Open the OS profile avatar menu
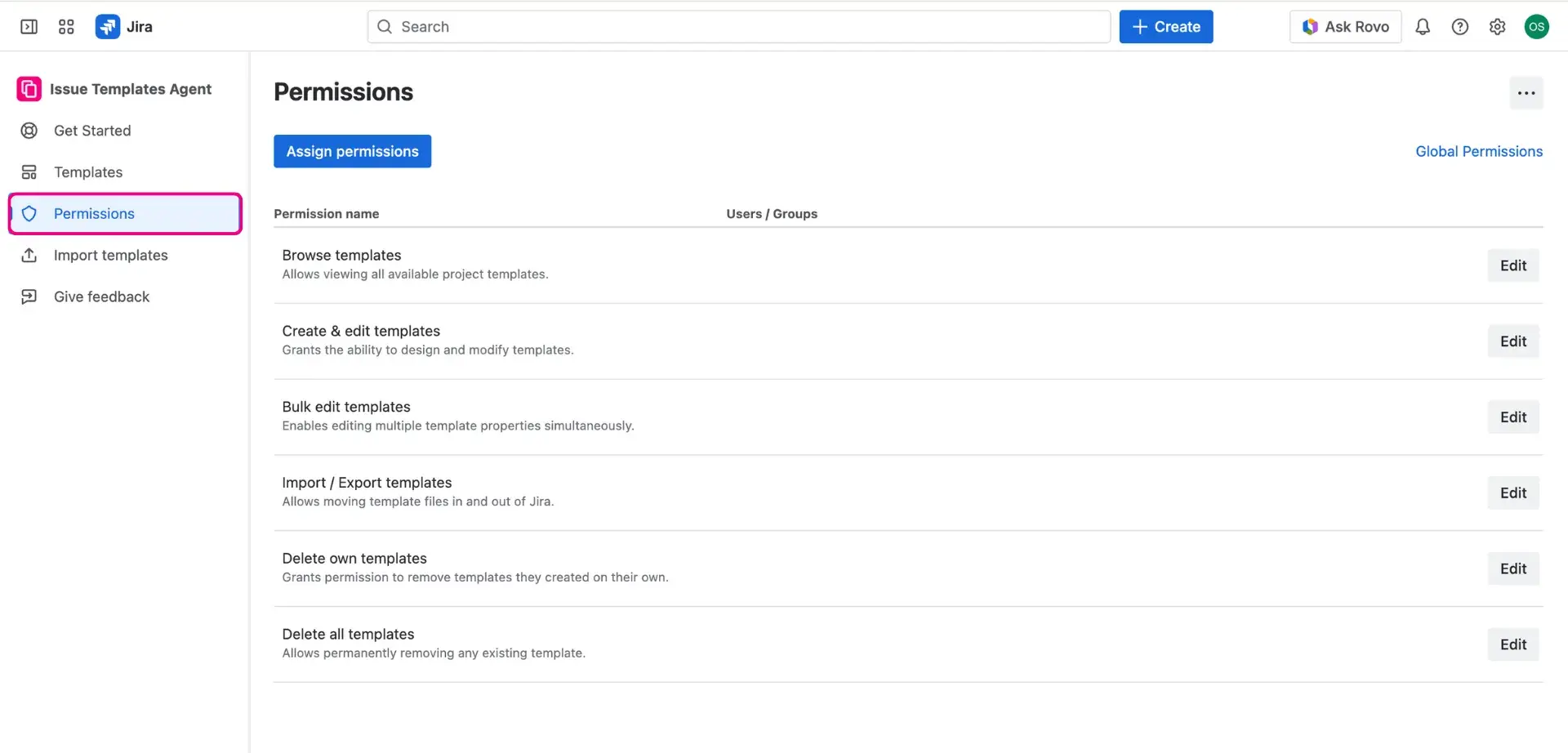The image size is (1568, 753). 1537,26
